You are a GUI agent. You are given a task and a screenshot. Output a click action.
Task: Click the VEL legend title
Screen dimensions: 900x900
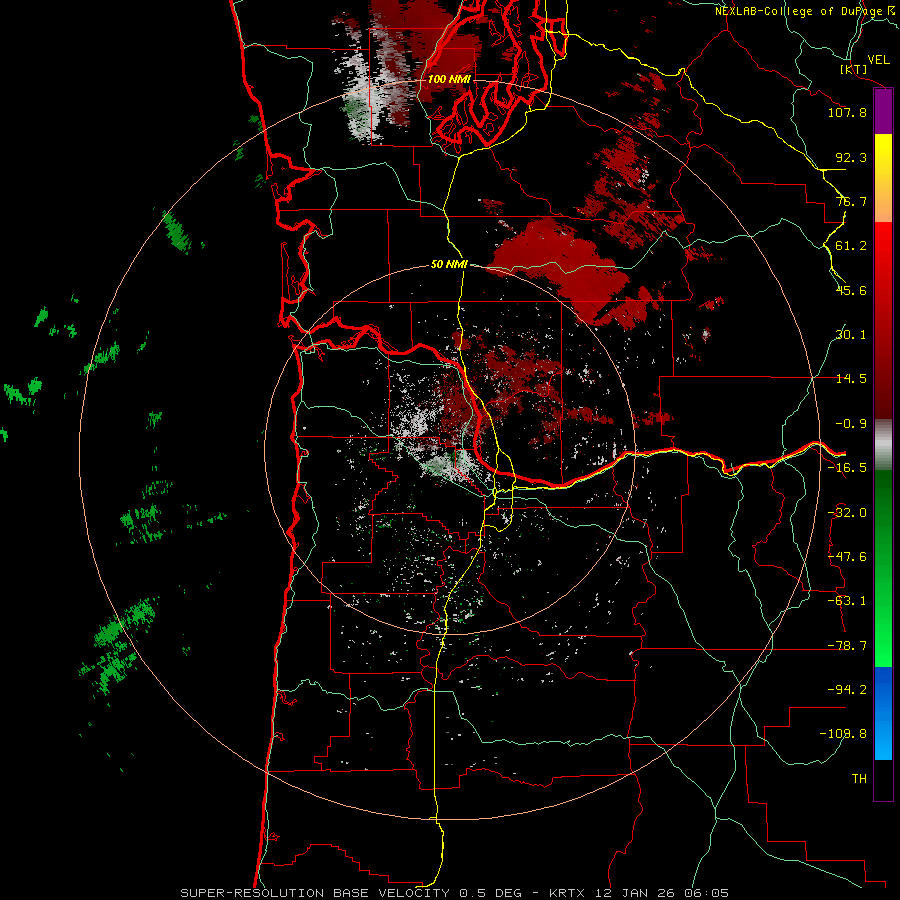click(x=878, y=60)
